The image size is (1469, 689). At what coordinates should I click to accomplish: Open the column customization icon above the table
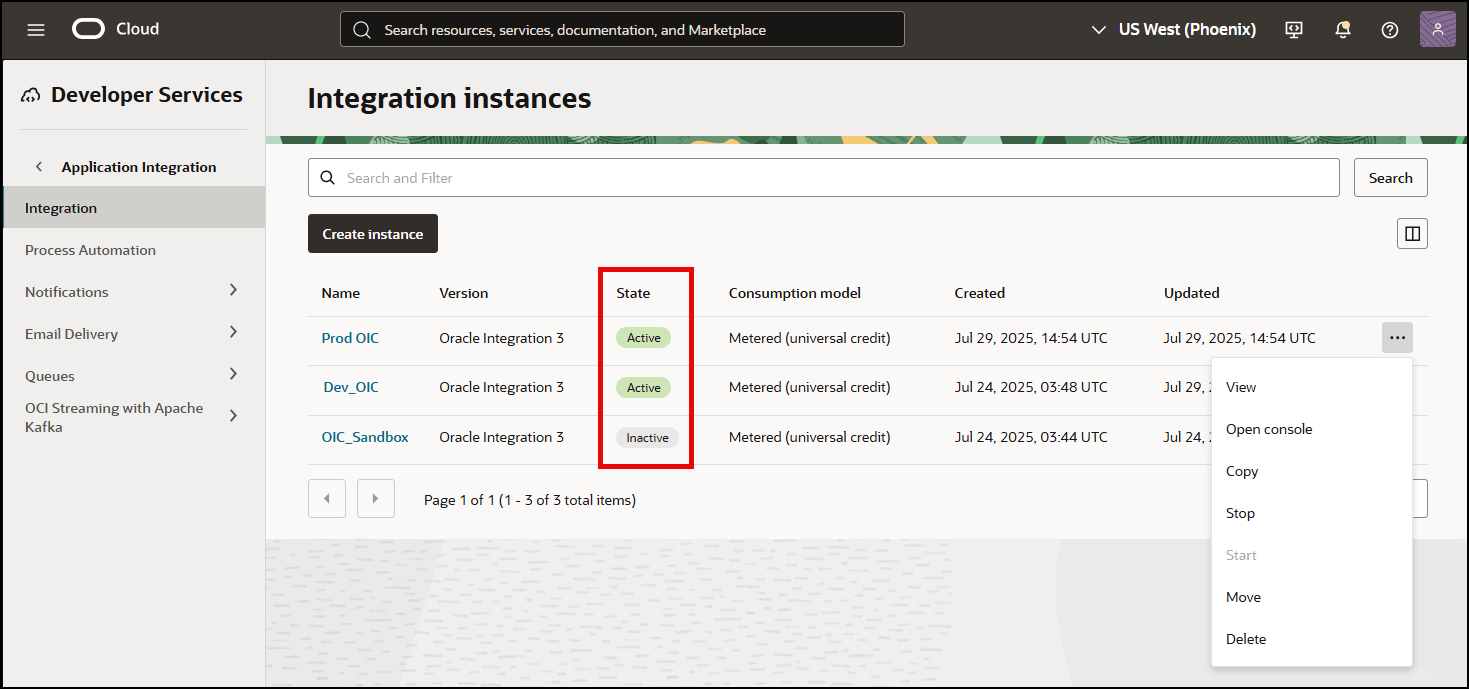pos(1411,233)
